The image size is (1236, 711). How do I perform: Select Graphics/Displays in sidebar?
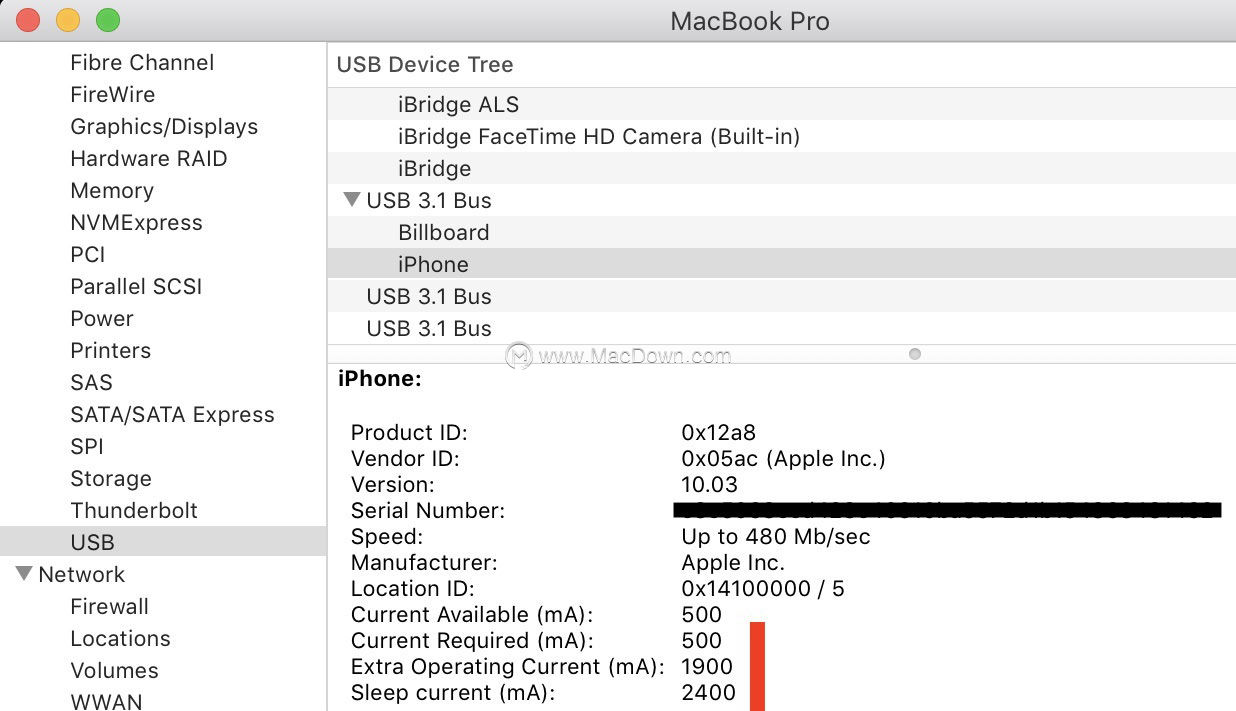click(164, 126)
